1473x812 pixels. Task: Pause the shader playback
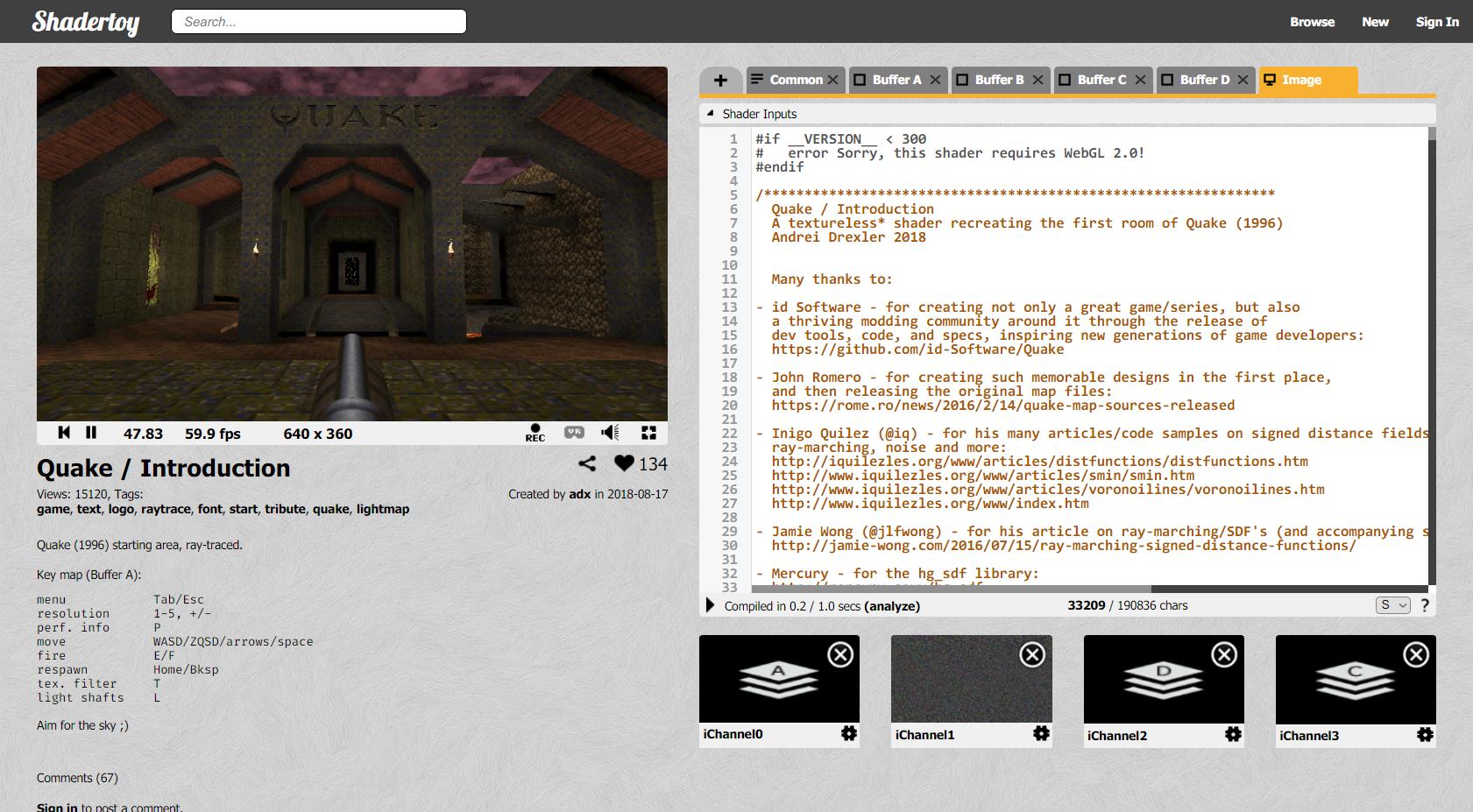click(91, 433)
